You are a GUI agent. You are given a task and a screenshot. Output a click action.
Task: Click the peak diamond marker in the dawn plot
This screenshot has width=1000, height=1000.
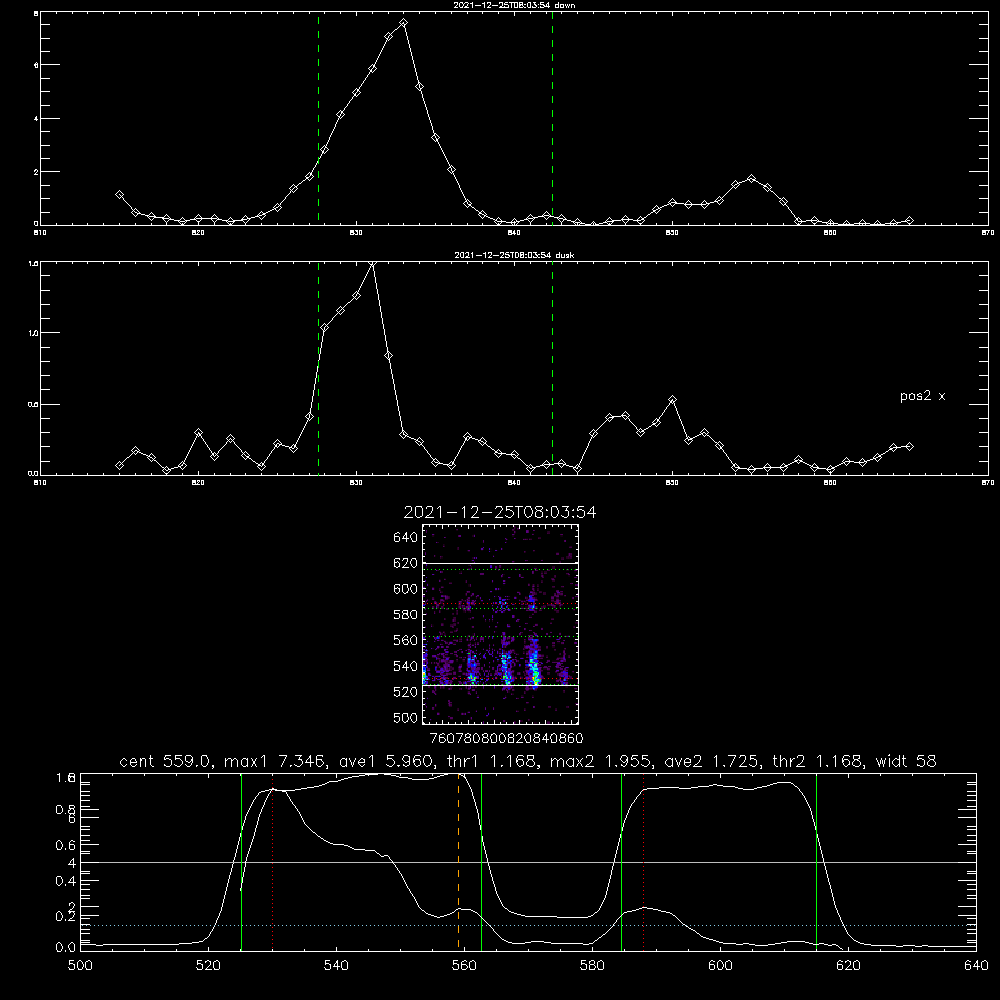pyautogui.click(x=403, y=23)
